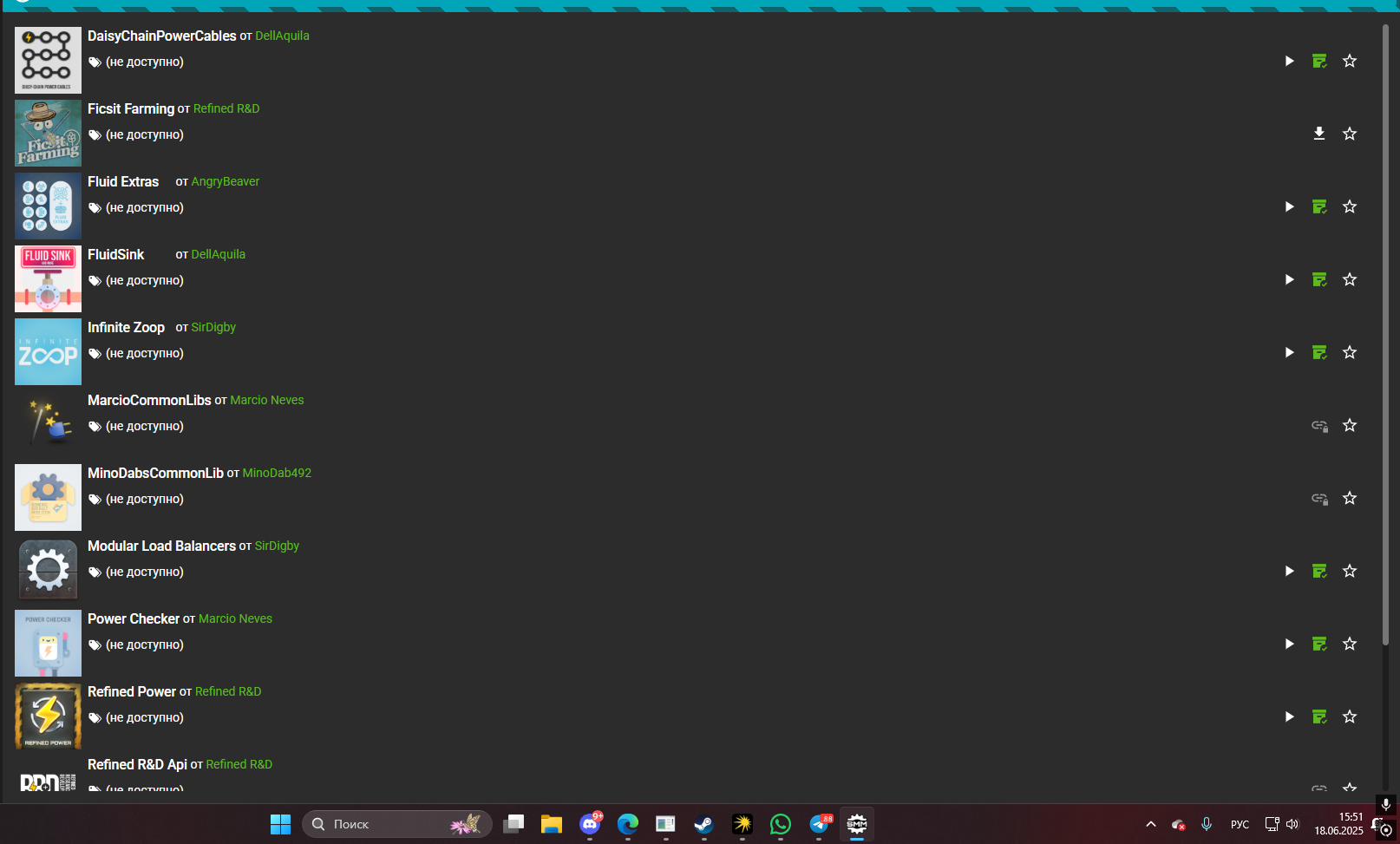
Task: Expand hidden system tray icons chevron
Action: tap(1151, 824)
